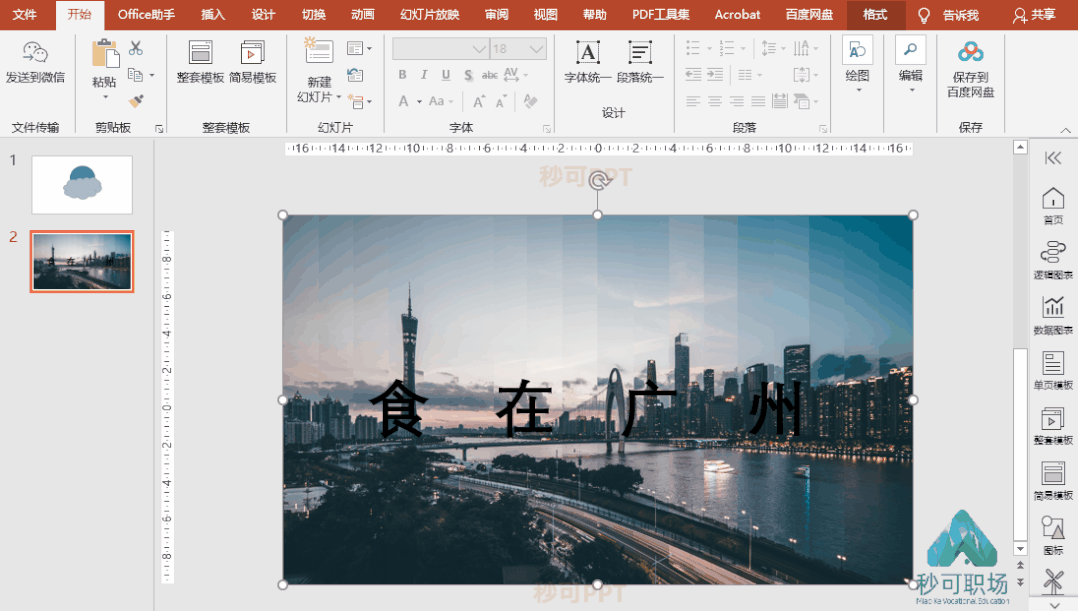Open 数据图表 data charts in sidebar
The height and width of the screenshot is (611, 1078).
point(1053,315)
